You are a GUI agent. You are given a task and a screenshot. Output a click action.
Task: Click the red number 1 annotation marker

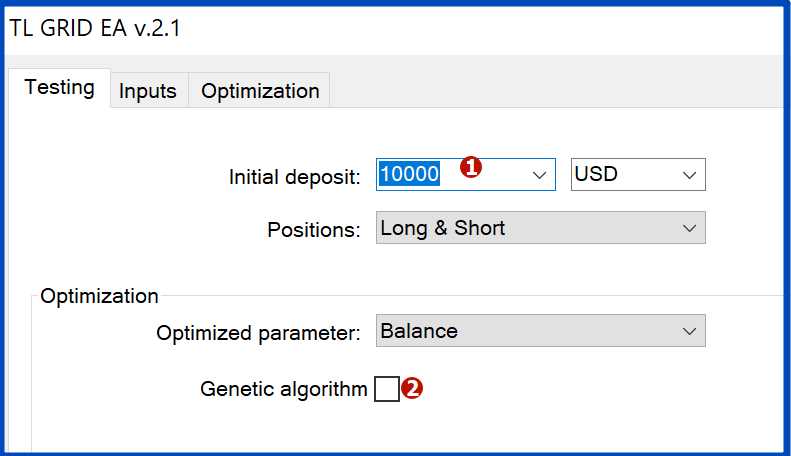[x=471, y=168]
